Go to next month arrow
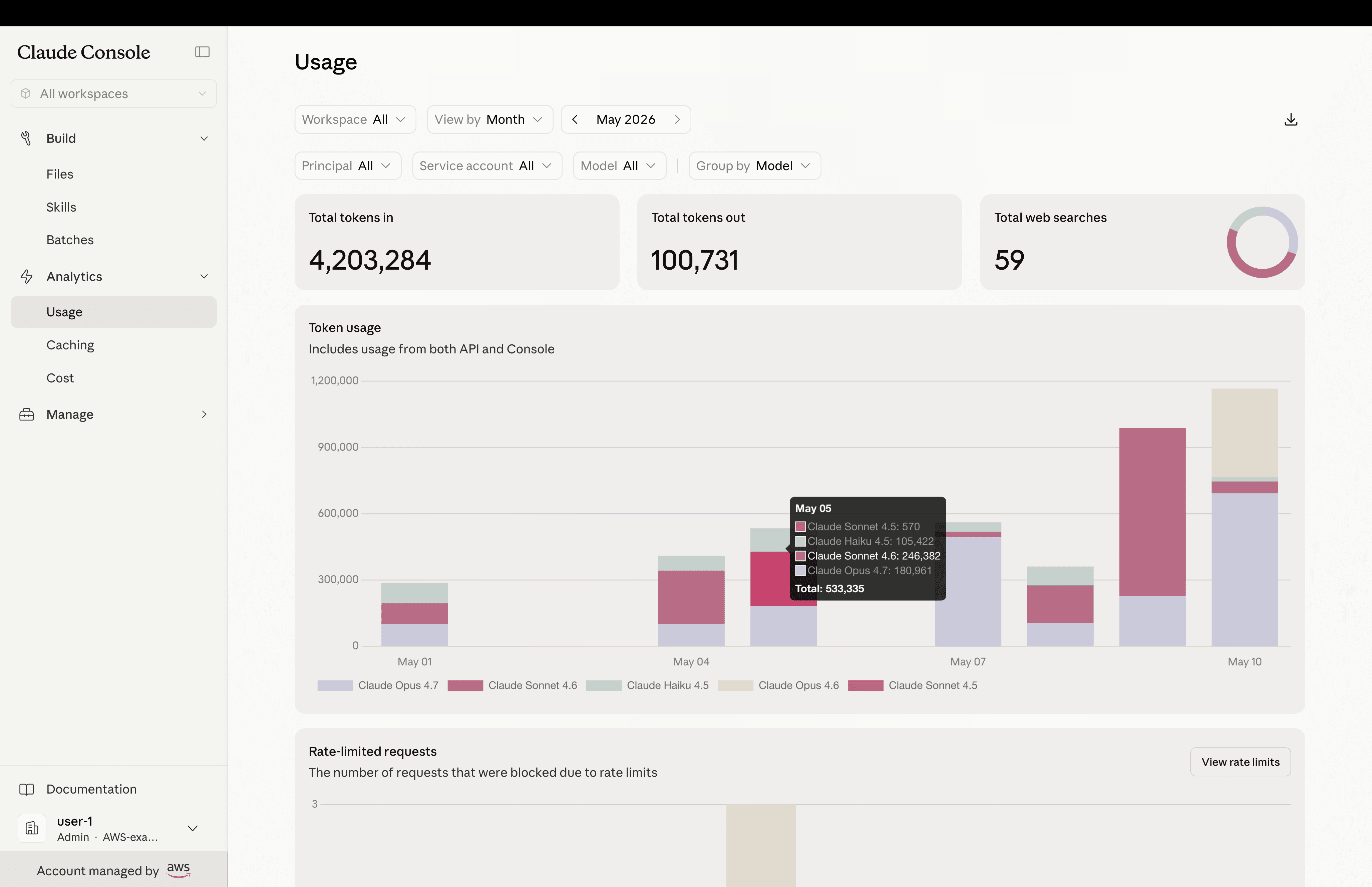The image size is (1372, 887). [x=677, y=119]
